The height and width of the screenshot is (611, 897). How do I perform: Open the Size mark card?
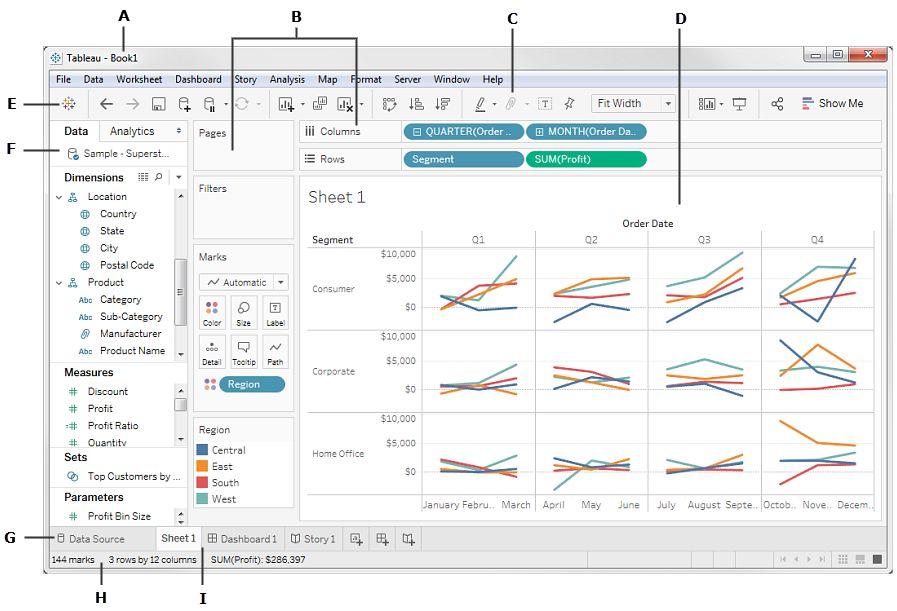tap(244, 313)
